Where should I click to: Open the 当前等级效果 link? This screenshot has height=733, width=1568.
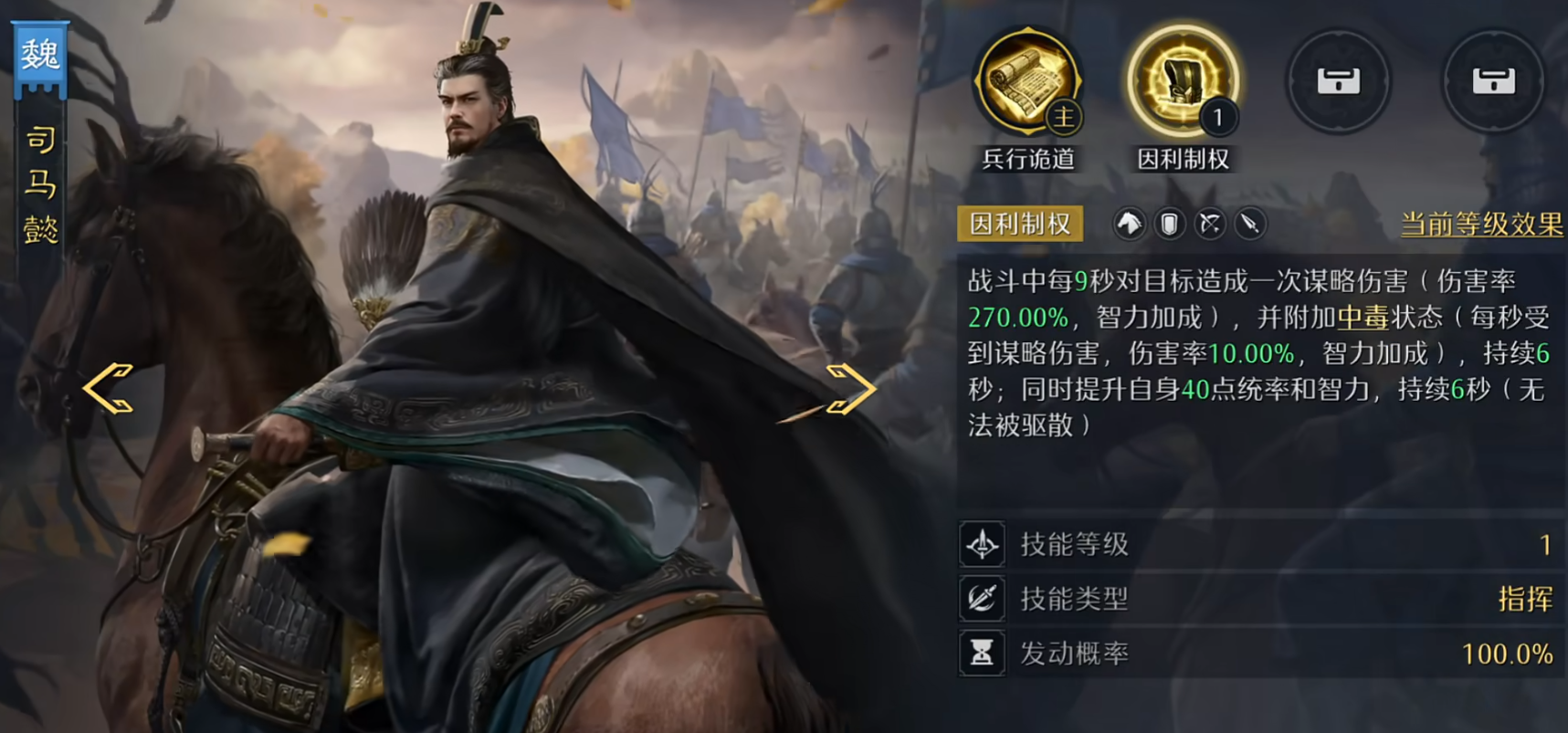tap(1481, 225)
